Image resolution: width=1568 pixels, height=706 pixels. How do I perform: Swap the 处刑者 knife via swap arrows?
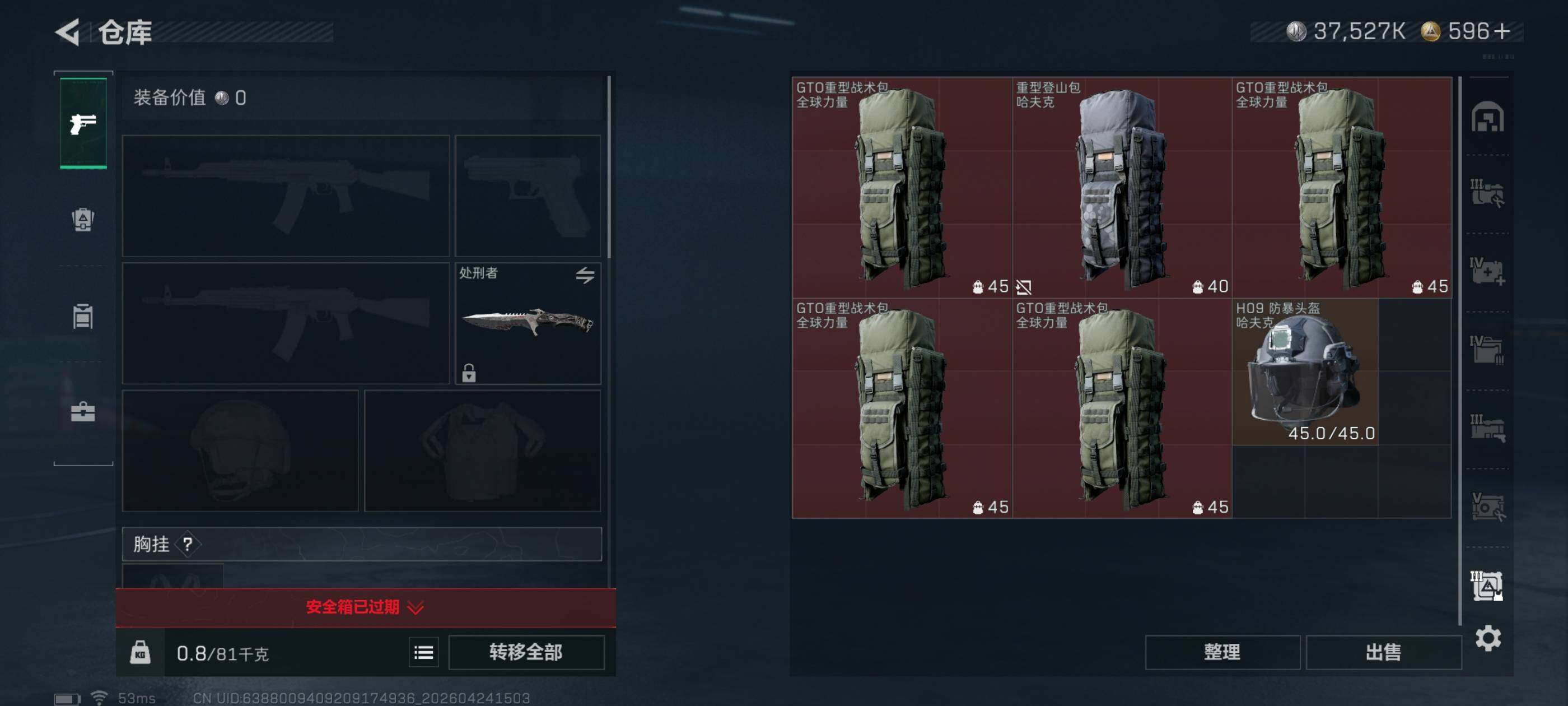tap(585, 275)
